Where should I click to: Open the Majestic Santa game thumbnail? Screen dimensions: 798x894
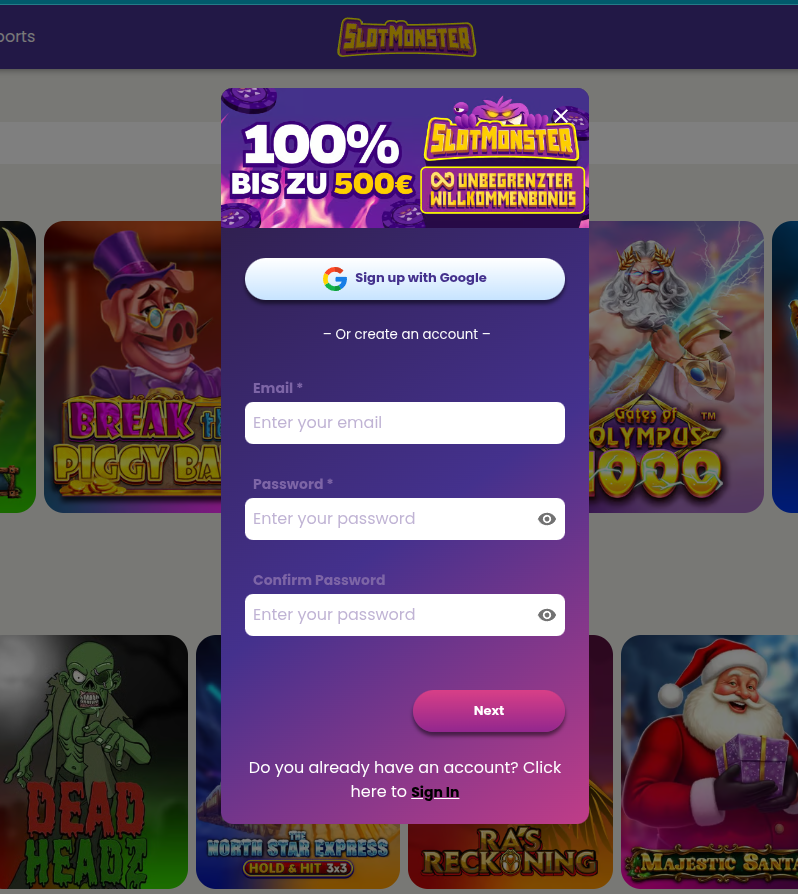[x=710, y=762]
